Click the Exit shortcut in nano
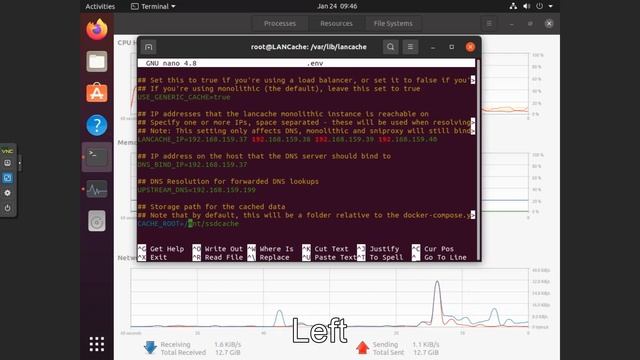This screenshot has width=640, height=360. pos(152,257)
